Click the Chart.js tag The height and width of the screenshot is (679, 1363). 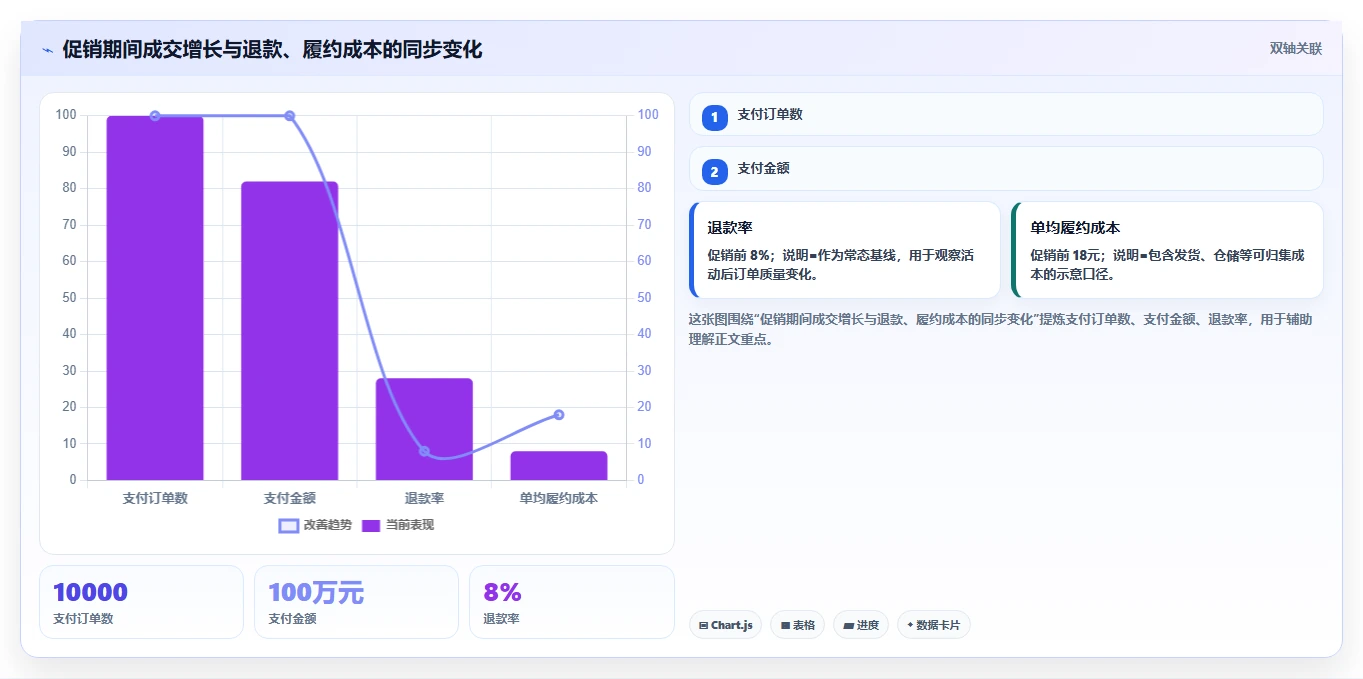coord(725,625)
